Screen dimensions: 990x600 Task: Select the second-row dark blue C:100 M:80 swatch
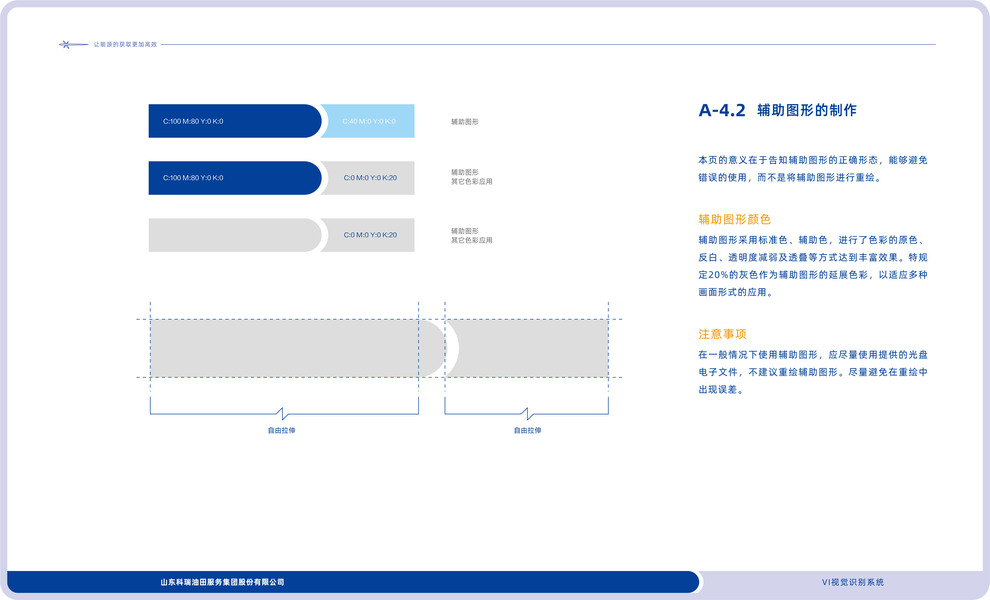(x=235, y=177)
